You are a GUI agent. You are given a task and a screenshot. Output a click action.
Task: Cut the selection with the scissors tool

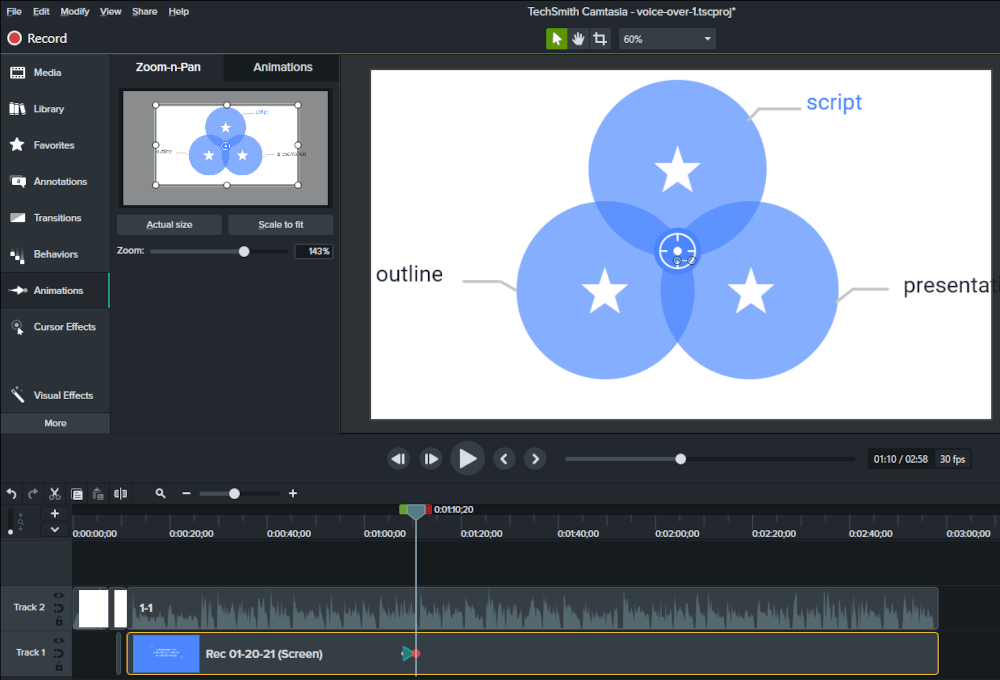pos(54,493)
